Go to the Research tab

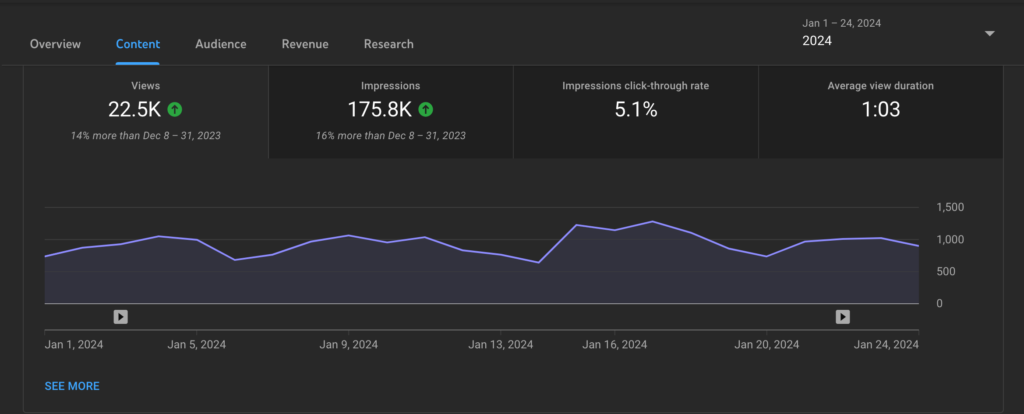389,44
